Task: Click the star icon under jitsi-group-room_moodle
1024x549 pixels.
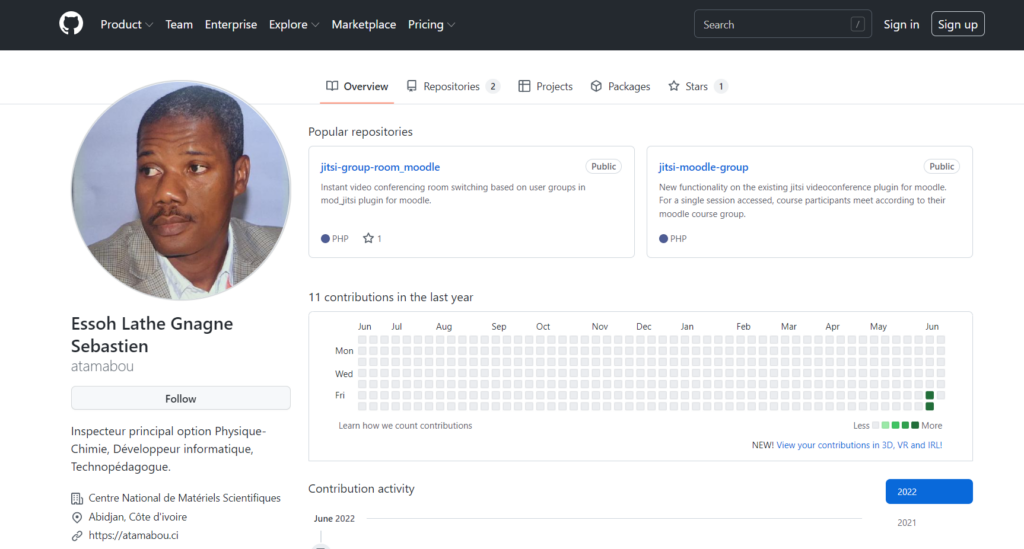Action: (x=368, y=239)
